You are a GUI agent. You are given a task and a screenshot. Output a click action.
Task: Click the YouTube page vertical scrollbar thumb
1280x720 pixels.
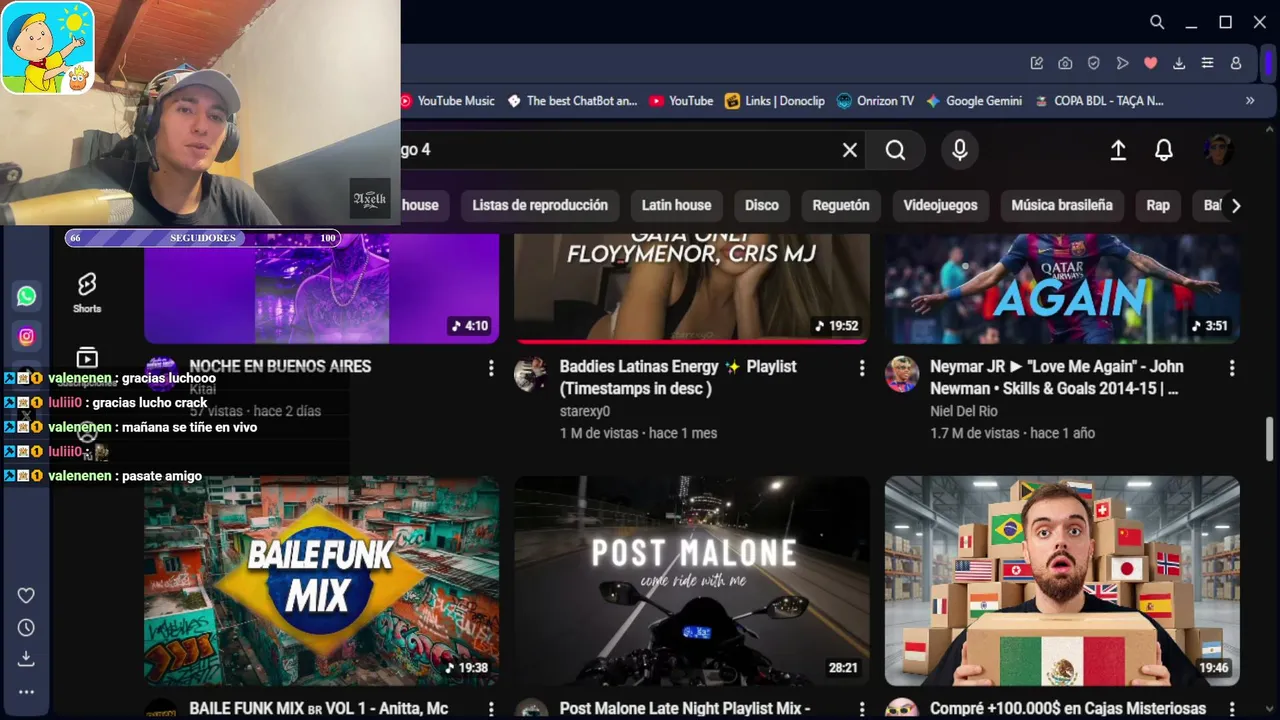(1270, 439)
